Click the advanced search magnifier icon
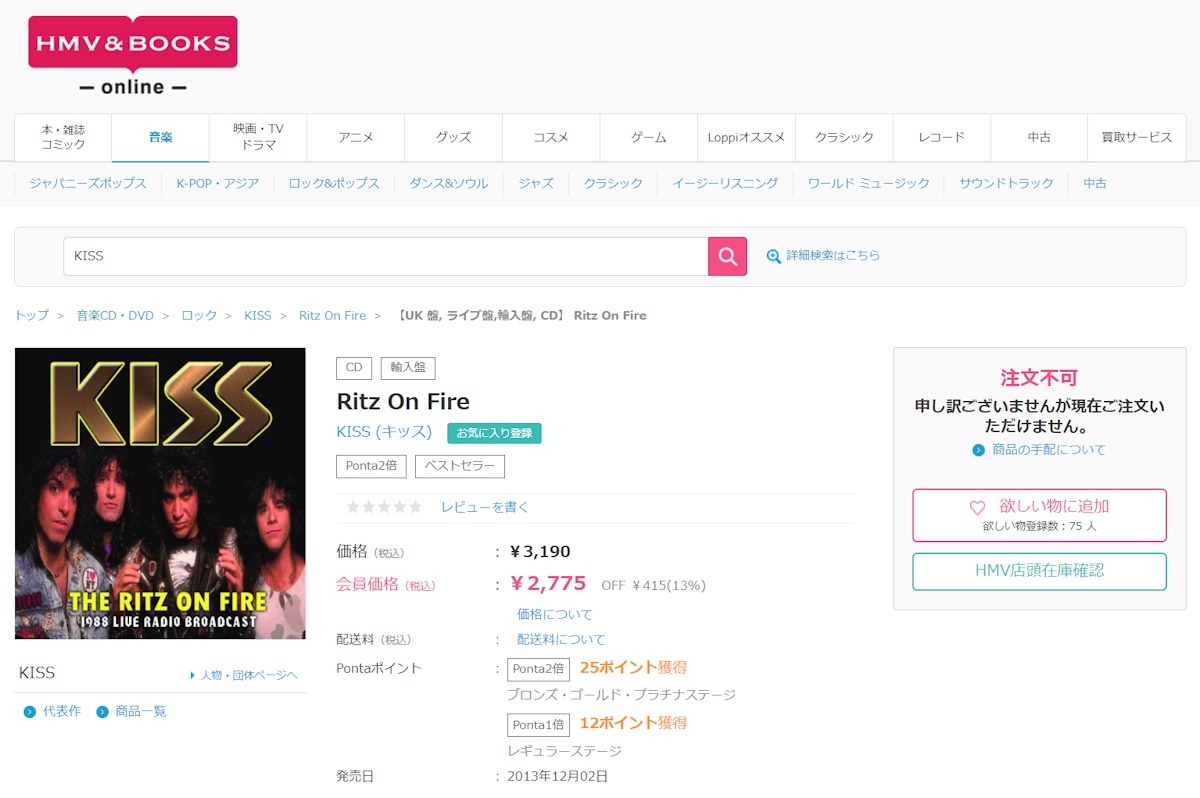Viewport: 1200px width, 798px height. [x=773, y=256]
